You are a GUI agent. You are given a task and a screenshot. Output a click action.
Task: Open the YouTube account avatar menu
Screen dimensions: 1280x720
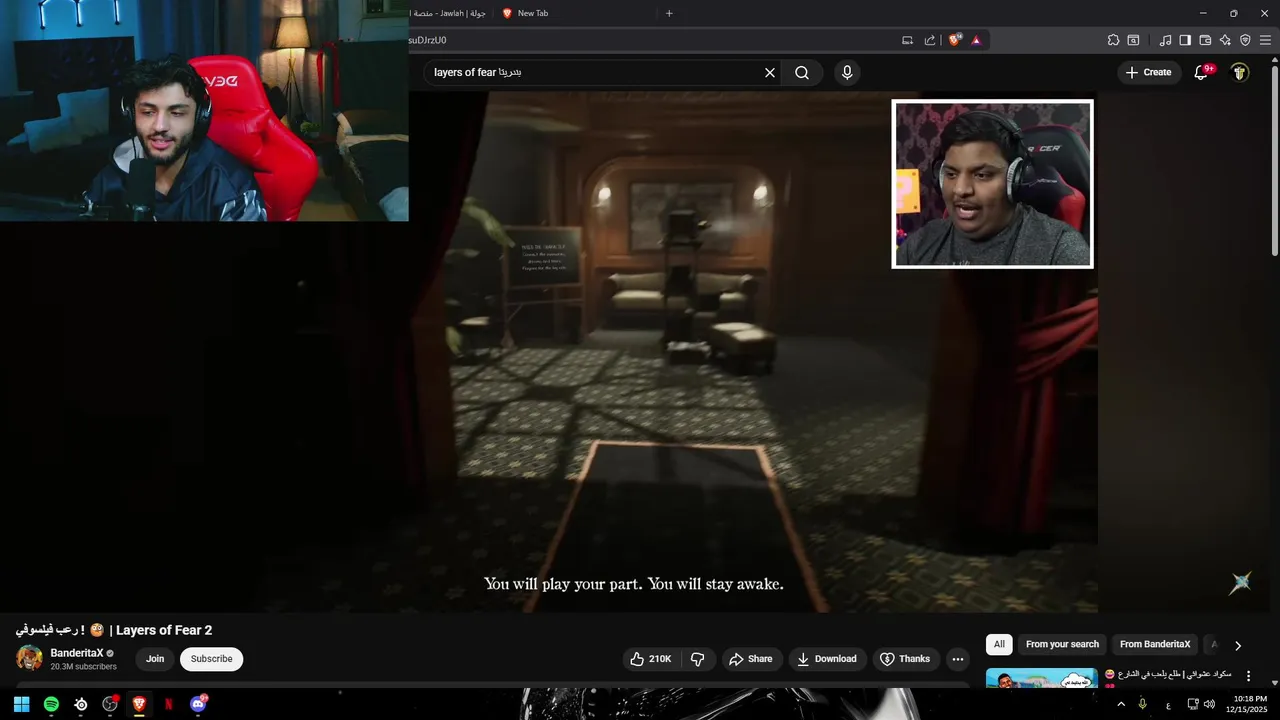click(x=1240, y=72)
